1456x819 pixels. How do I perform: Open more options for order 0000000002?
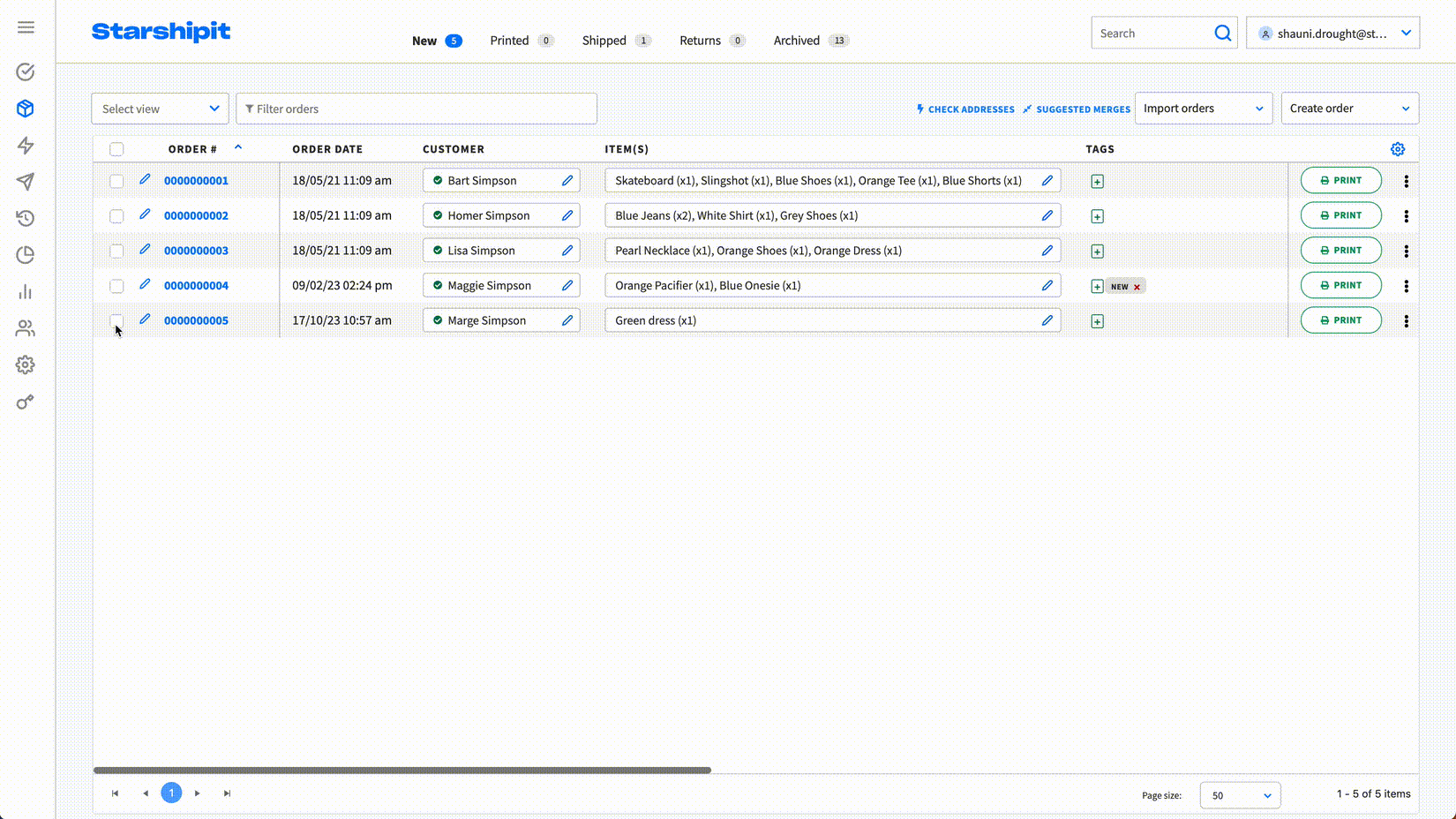point(1406,215)
